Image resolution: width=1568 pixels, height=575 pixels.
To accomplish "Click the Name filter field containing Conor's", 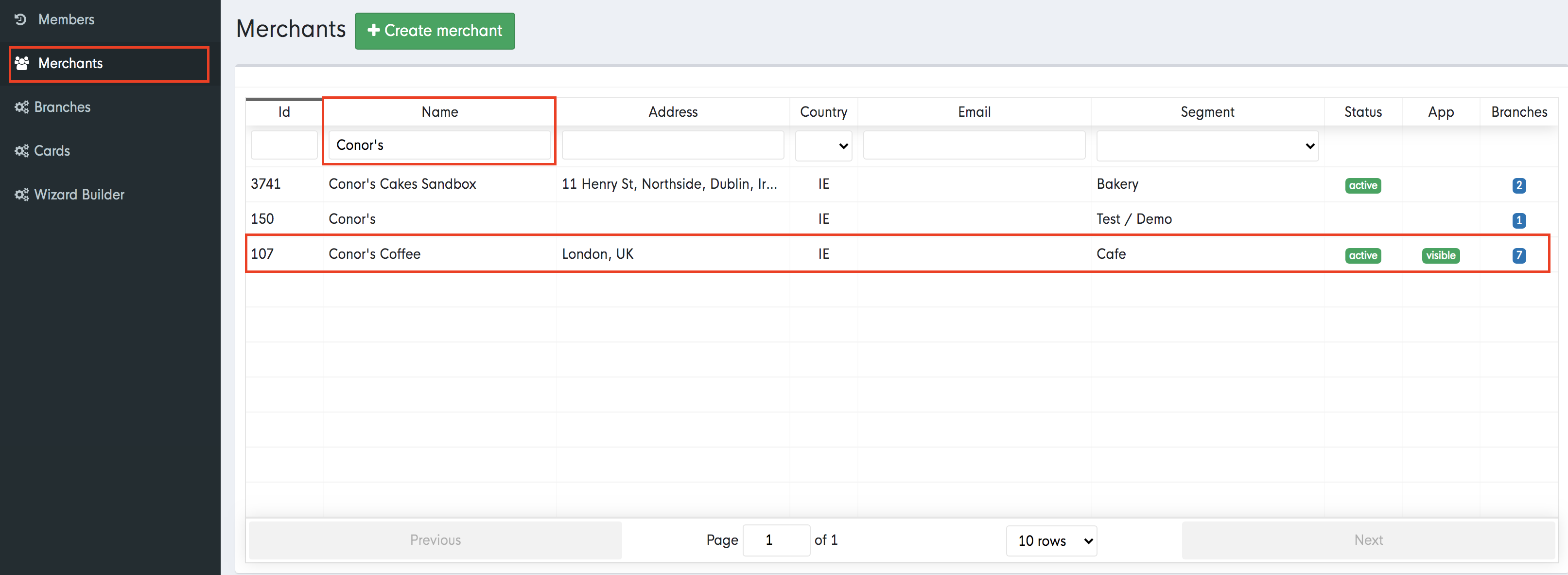I will pos(439,145).
